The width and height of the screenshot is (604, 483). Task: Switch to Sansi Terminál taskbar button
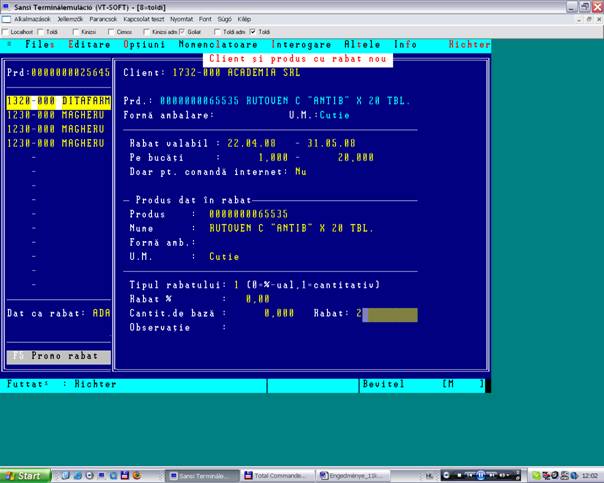(202, 476)
